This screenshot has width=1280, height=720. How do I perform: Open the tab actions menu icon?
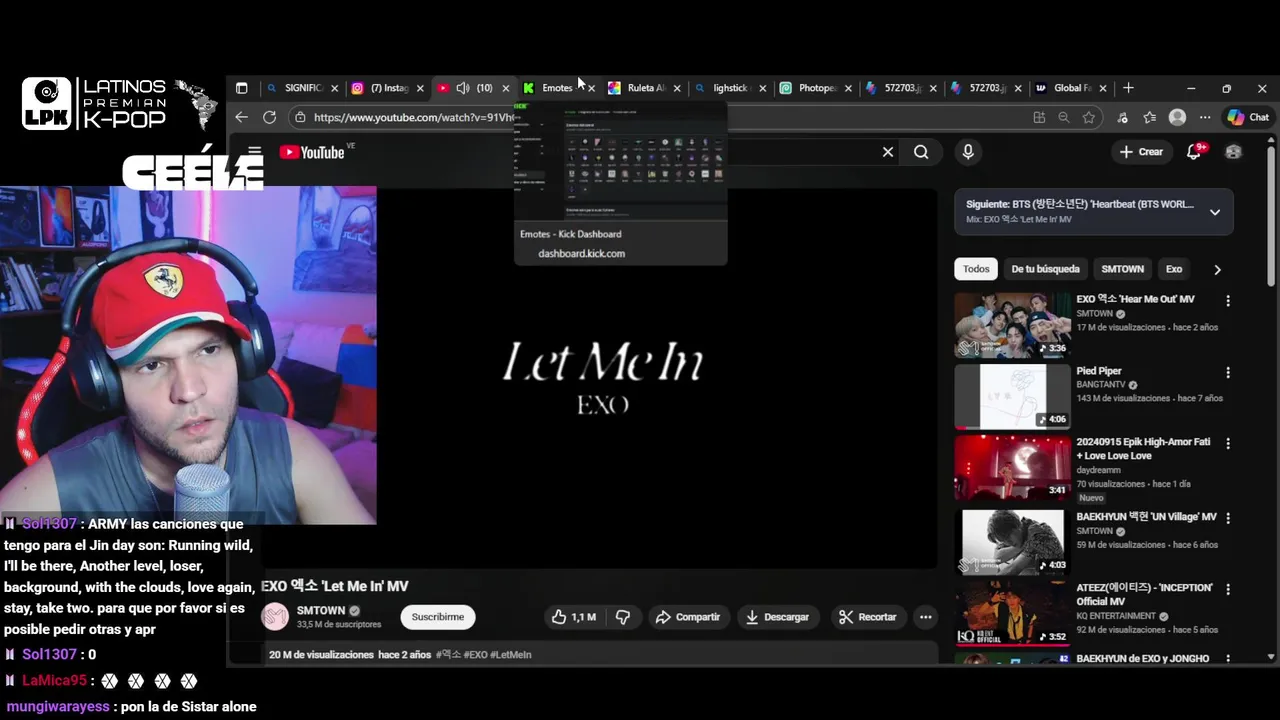click(x=241, y=88)
